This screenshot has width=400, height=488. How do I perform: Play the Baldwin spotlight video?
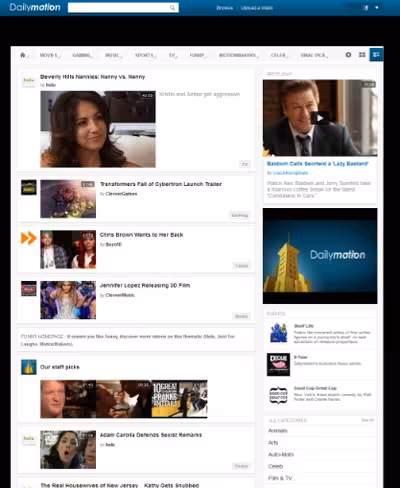pos(320,118)
